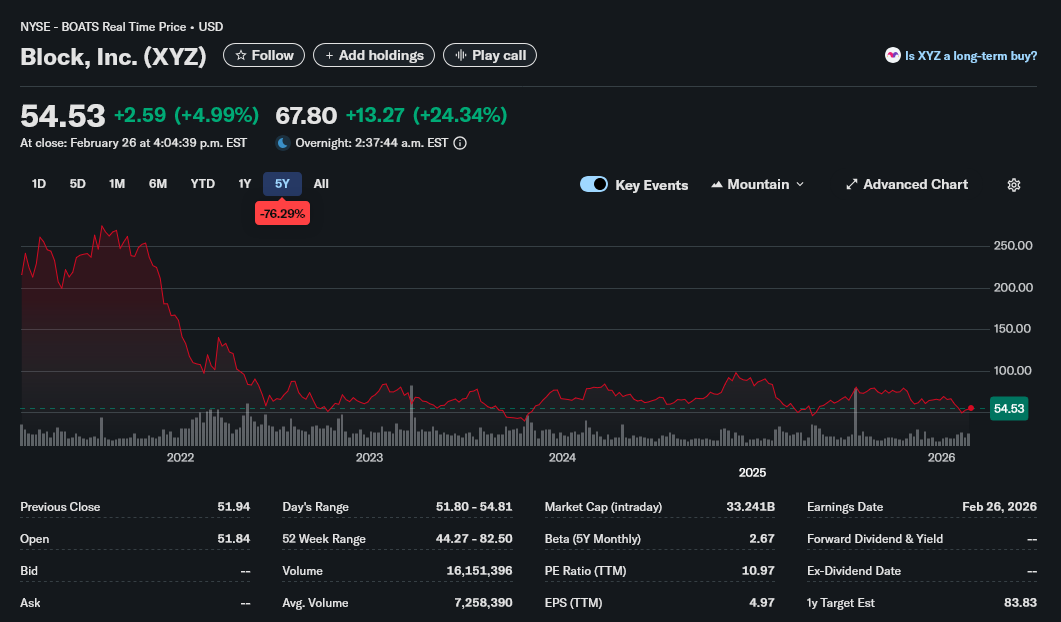The image size is (1061, 622).
Task: Click the overnight moon icon
Action: tap(283, 143)
